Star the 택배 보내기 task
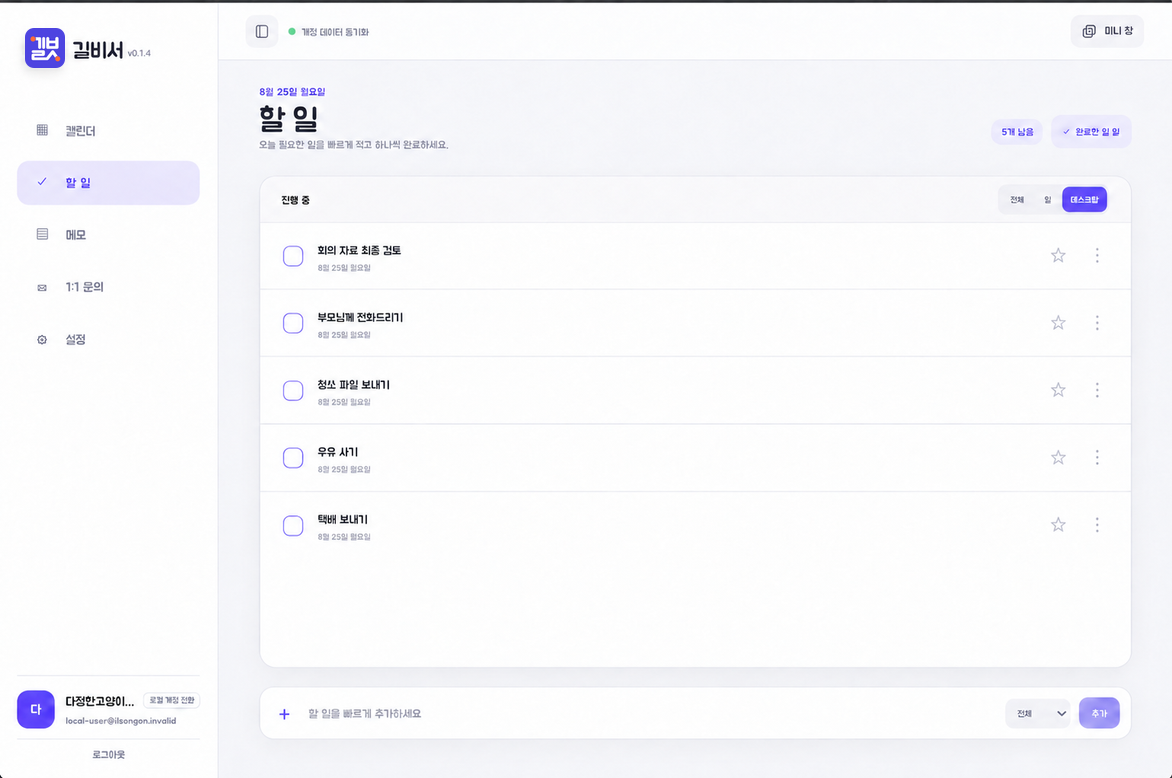The image size is (1172, 778). 1058,525
